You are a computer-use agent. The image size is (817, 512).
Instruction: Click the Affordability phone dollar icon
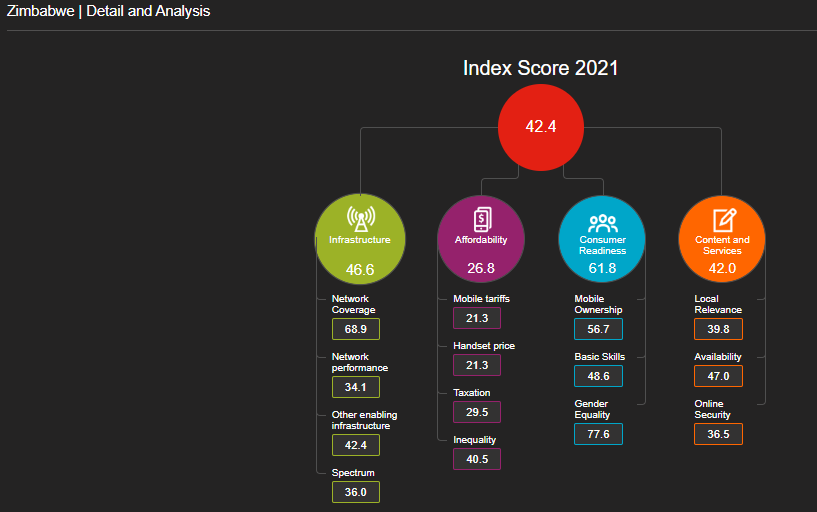(481, 219)
